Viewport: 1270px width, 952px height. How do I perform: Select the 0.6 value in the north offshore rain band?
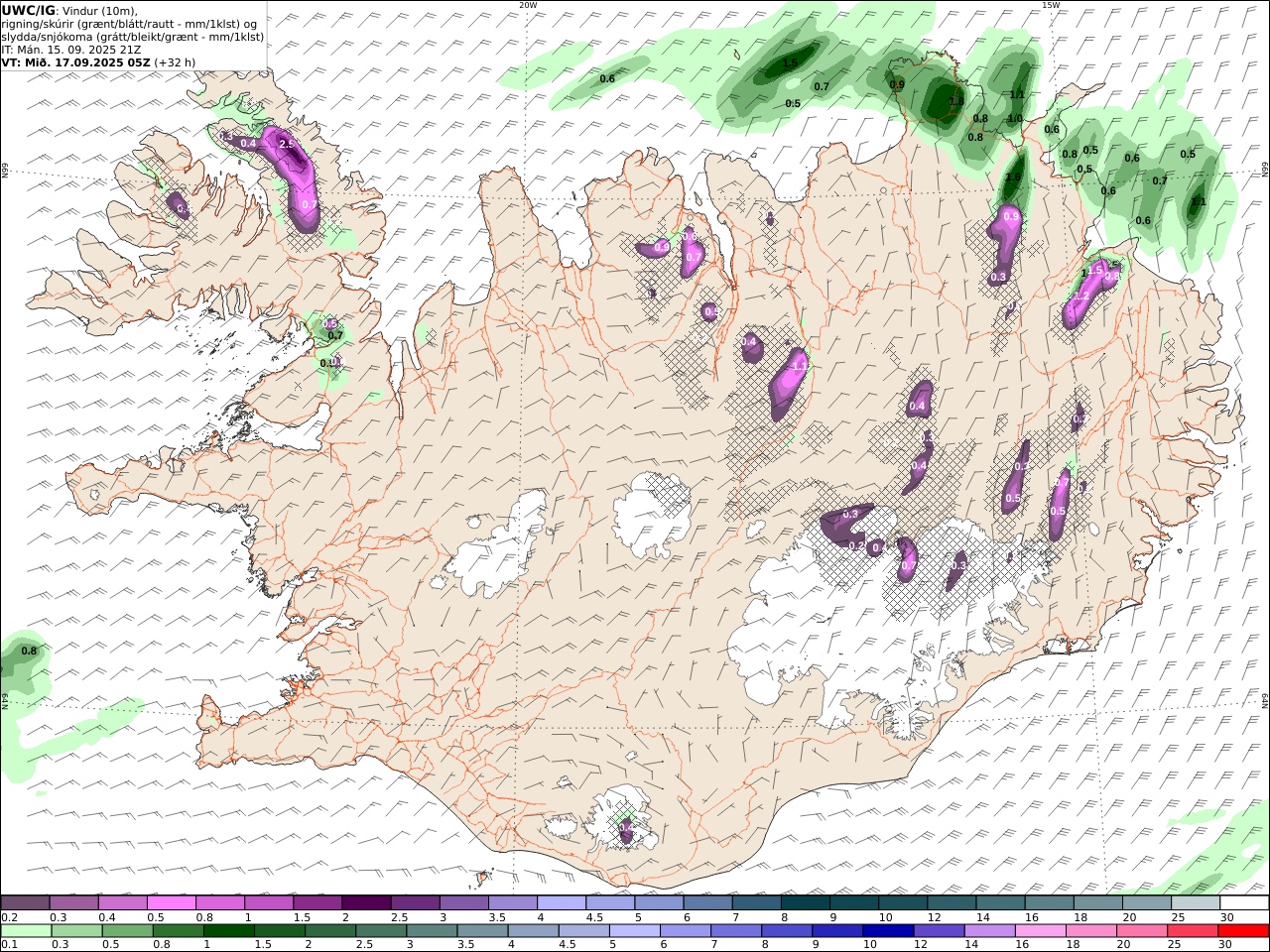[607, 78]
